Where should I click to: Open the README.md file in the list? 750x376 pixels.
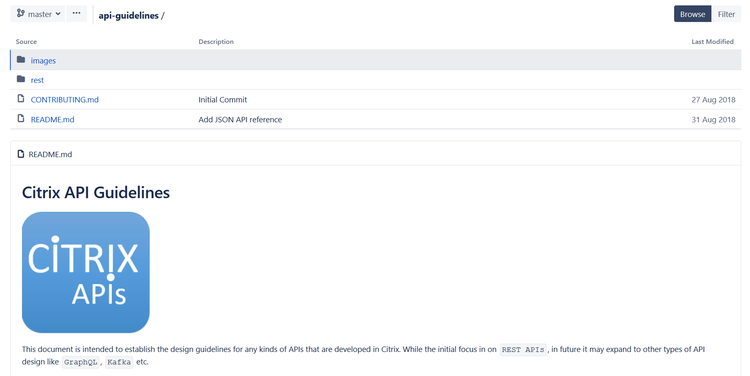point(52,119)
